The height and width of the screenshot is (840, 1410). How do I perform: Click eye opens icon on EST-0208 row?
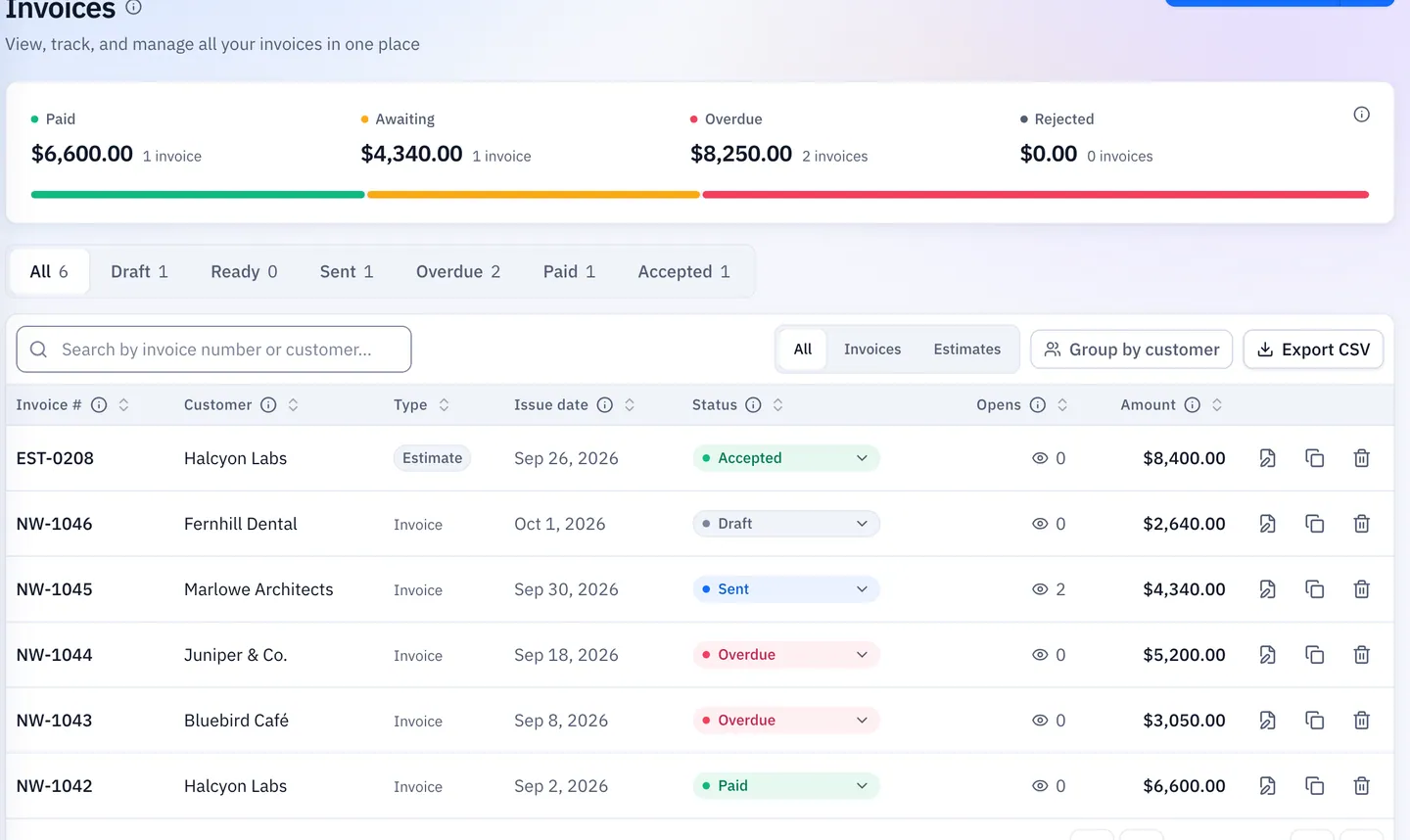[1040, 458]
